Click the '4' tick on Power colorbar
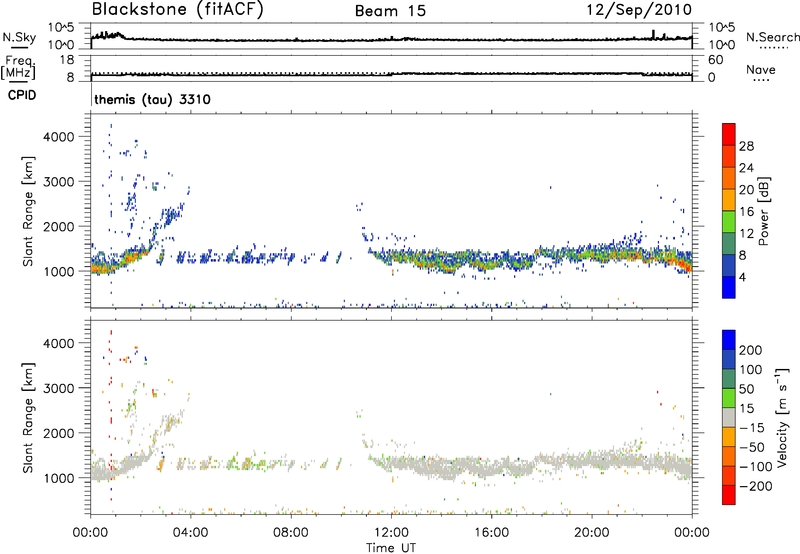 pyautogui.click(x=742, y=277)
